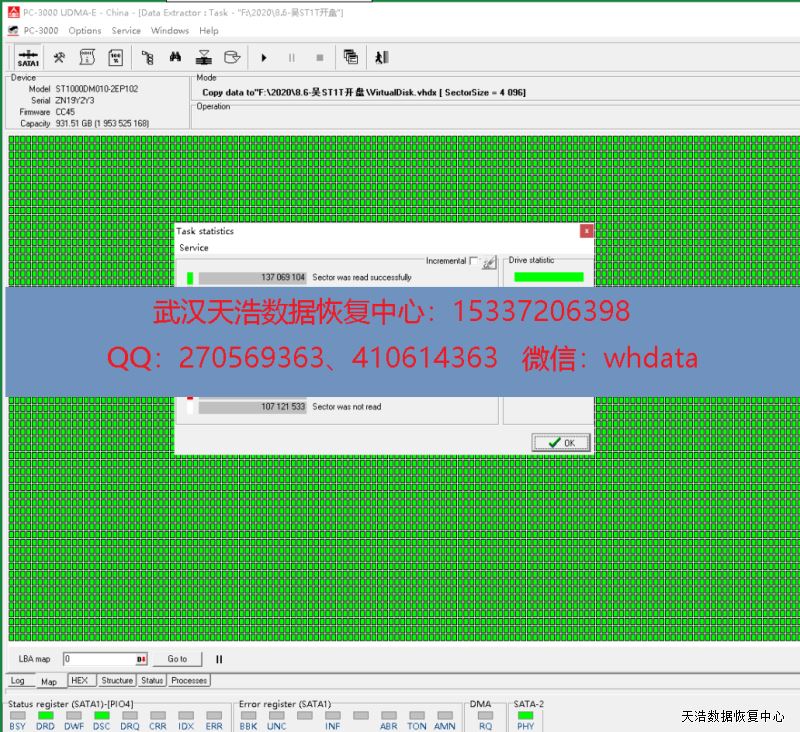Switch to the HEX tab
800x732 pixels.
point(80,680)
